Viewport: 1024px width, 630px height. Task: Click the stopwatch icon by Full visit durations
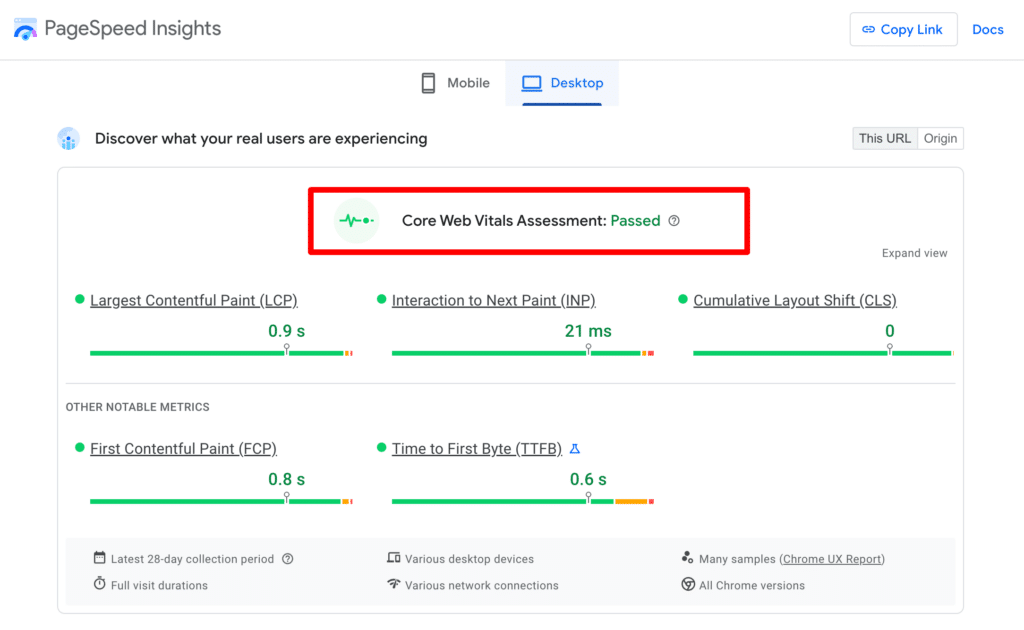(99, 583)
